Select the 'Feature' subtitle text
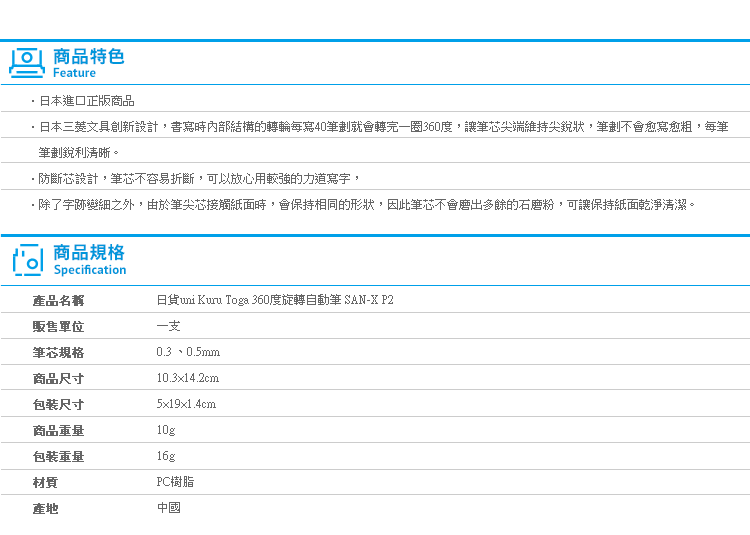 74,73
